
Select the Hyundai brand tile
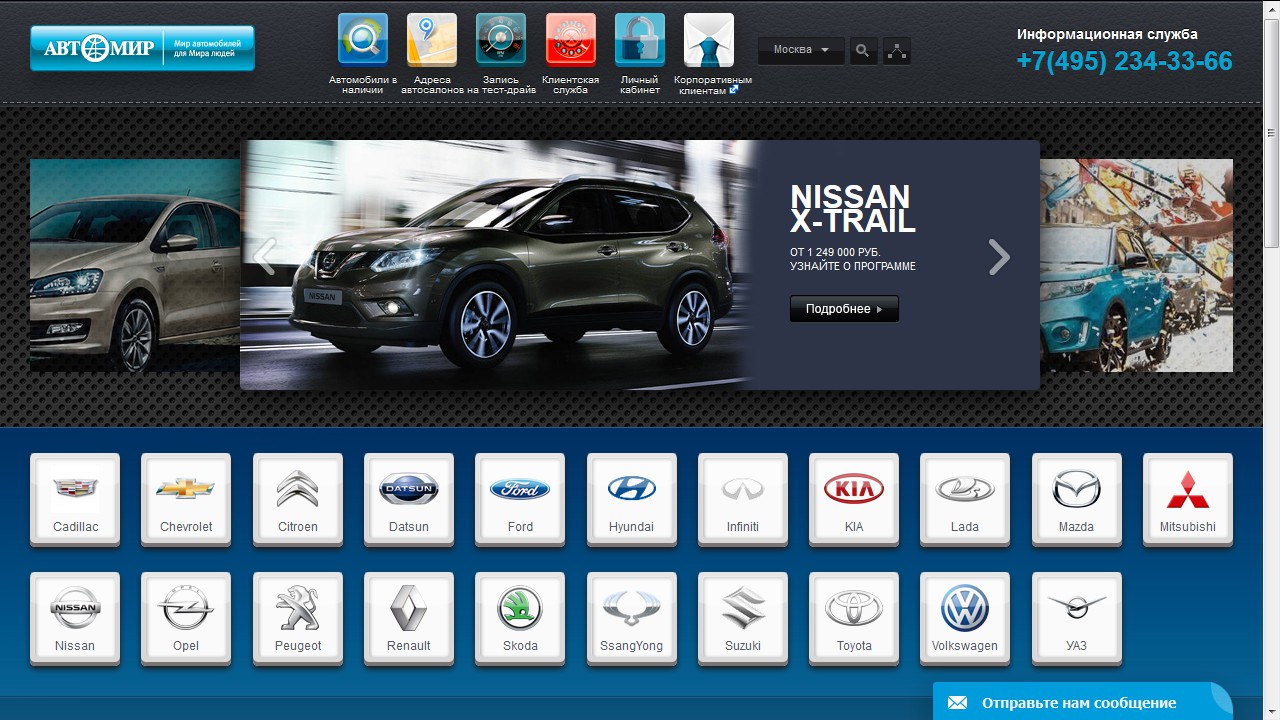pyautogui.click(x=632, y=500)
